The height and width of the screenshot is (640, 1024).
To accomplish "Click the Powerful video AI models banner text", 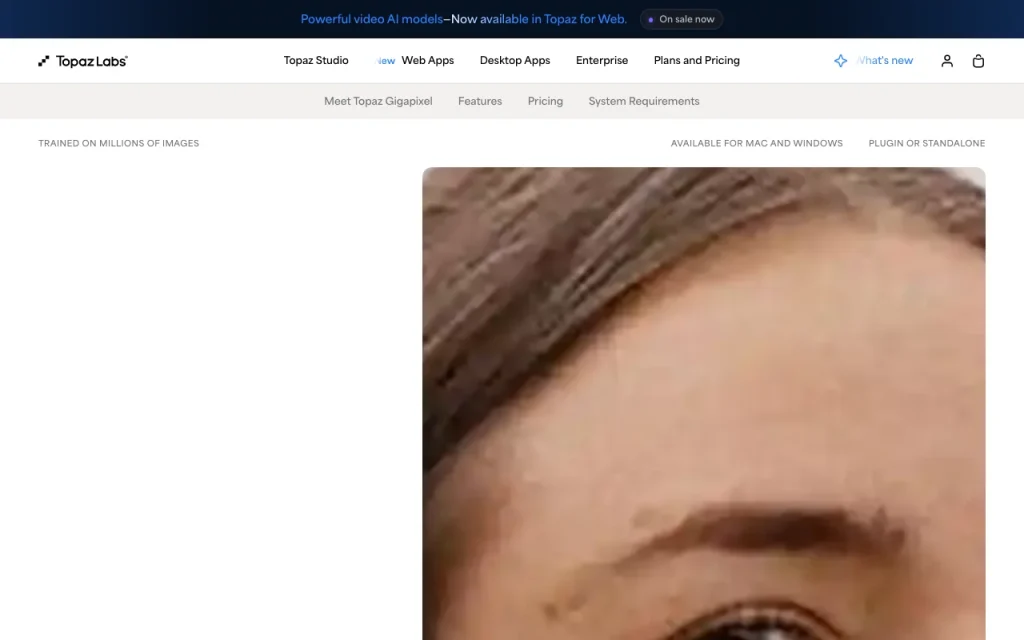I will tap(463, 19).
